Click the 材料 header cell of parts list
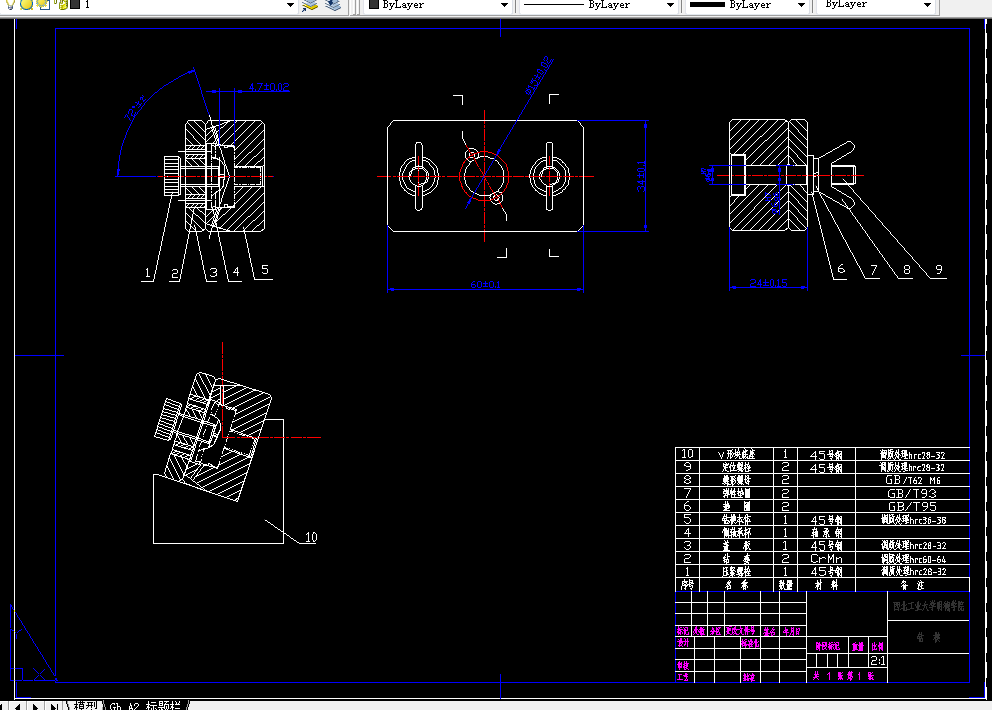The image size is (992, 710). [826, 585]
